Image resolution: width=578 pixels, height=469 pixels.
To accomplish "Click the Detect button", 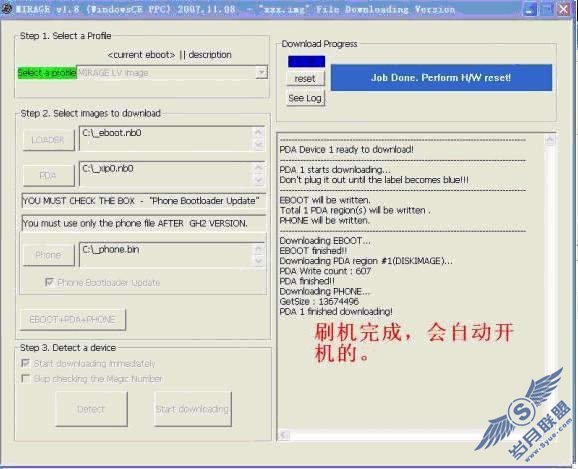I will coord(91,409).
